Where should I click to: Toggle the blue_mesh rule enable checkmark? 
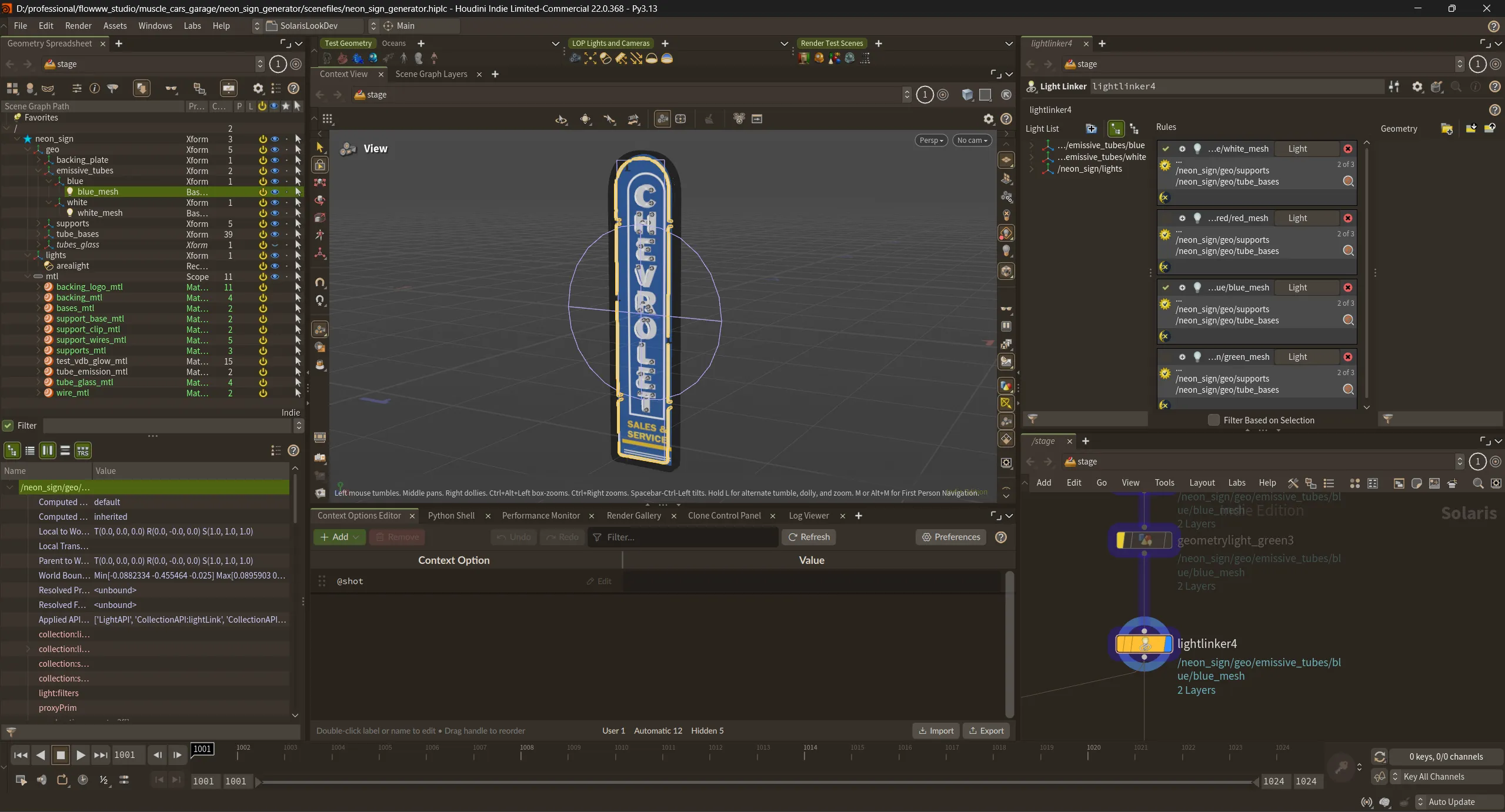tap(1165, 288)
